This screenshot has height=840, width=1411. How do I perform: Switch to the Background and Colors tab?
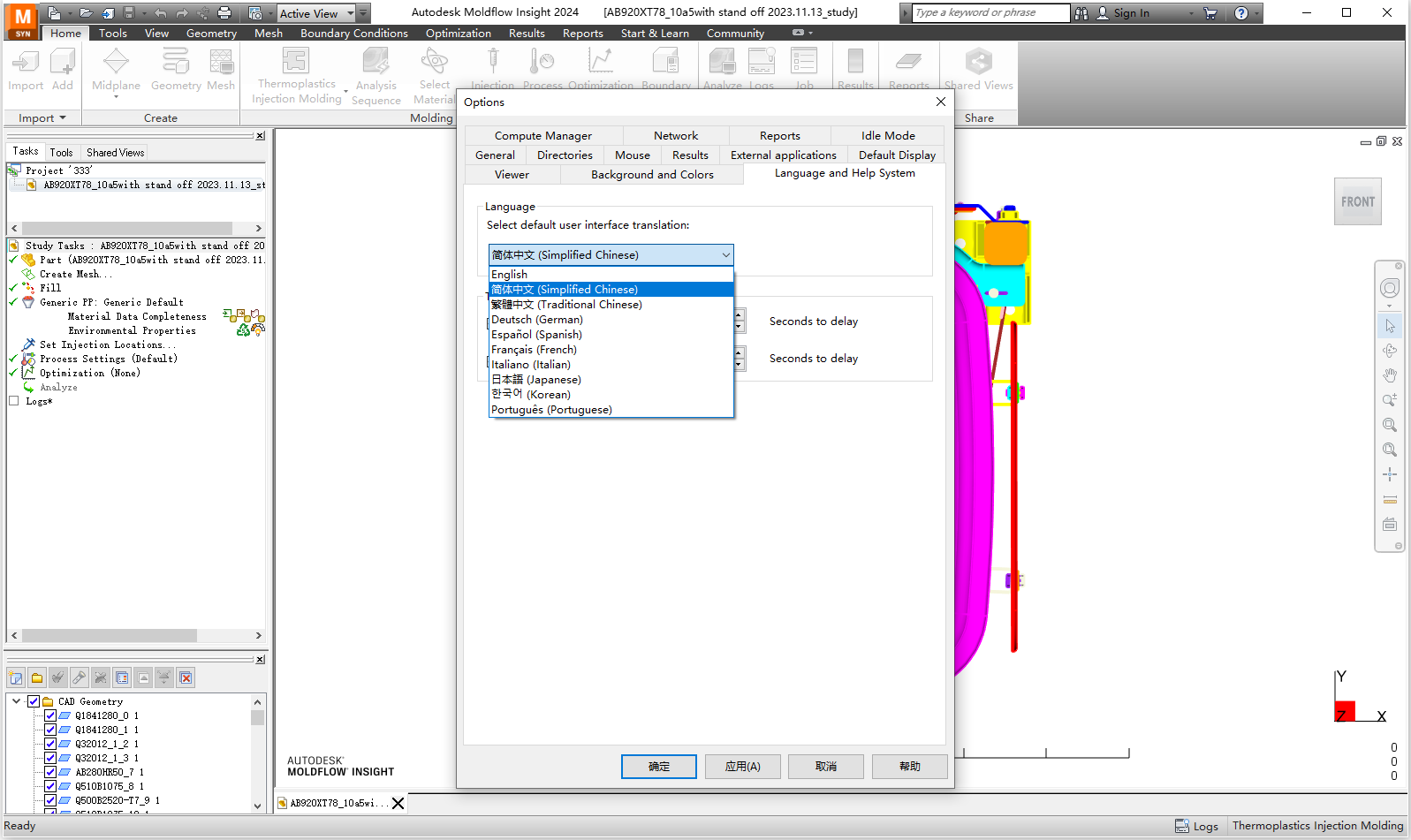[x=652, y=175]
